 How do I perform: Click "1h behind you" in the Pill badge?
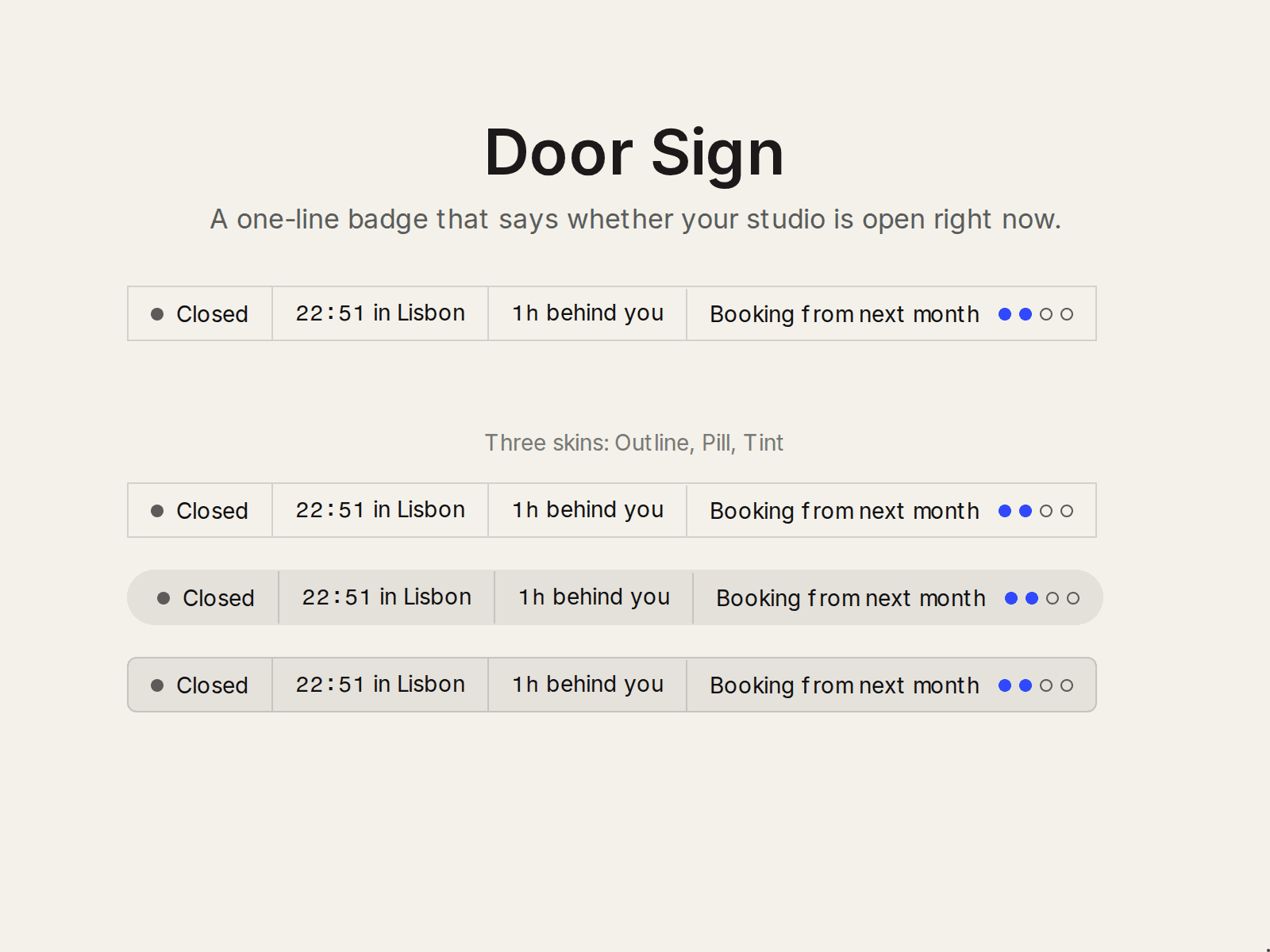click(x=594, y=597)
